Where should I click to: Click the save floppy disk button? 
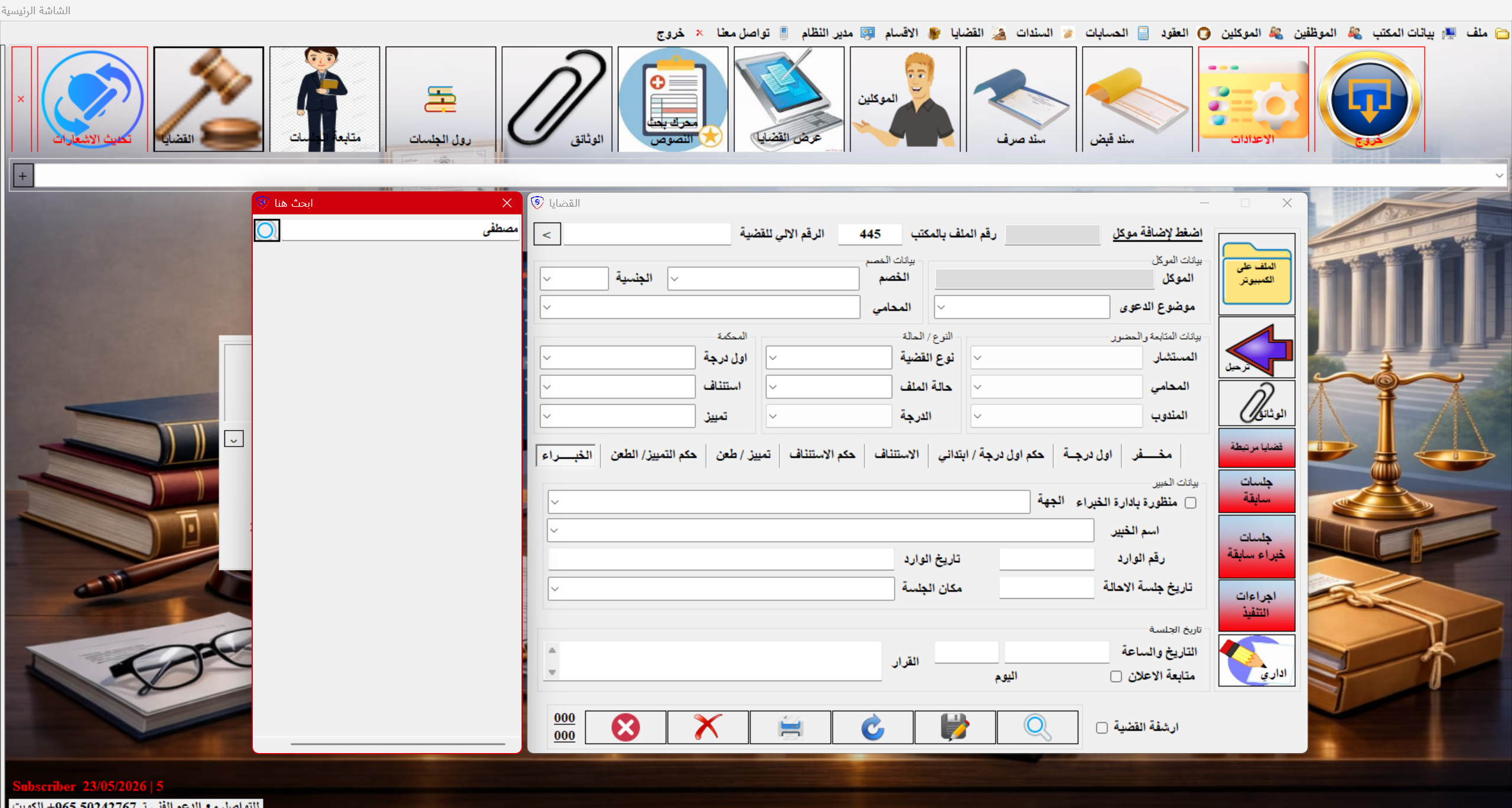(x=955, y=727)
